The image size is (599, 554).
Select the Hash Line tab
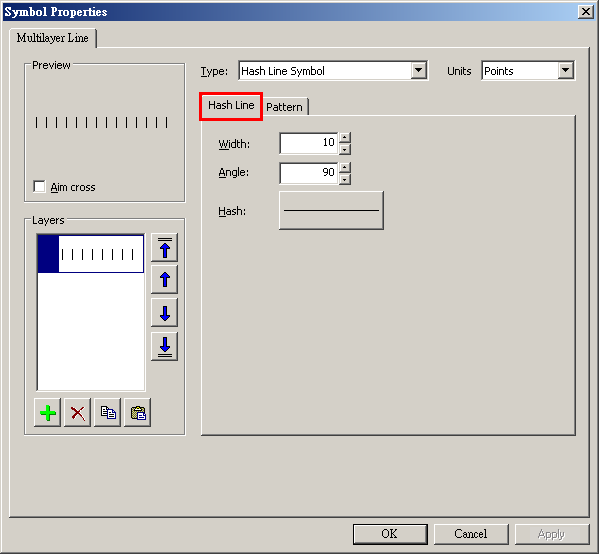click(231, 105)
